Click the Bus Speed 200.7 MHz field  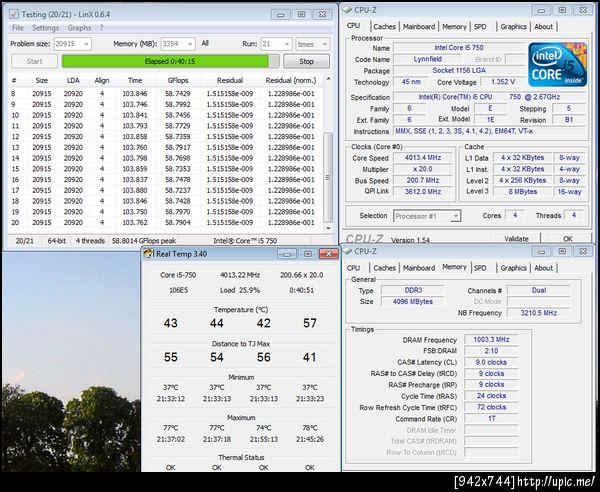pos(423,180)
